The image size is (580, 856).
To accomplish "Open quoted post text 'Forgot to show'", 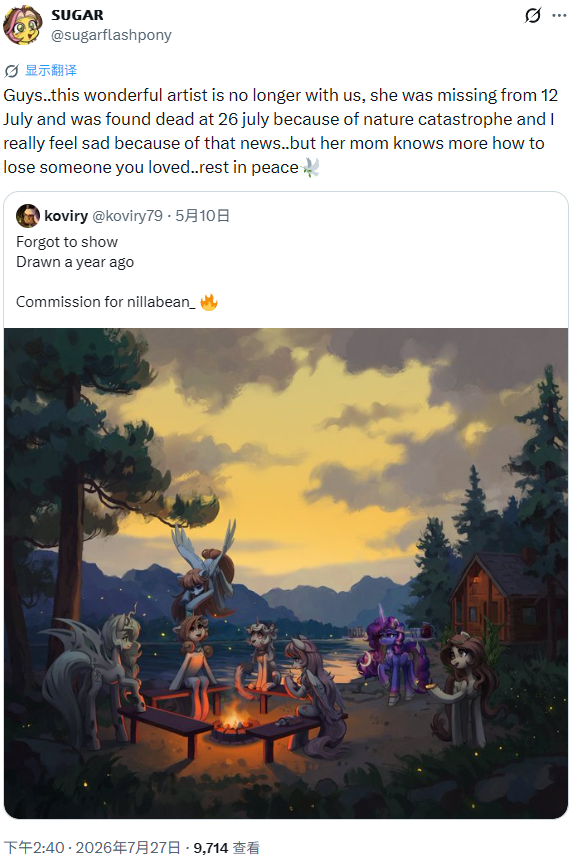I will tap(67, 242).
